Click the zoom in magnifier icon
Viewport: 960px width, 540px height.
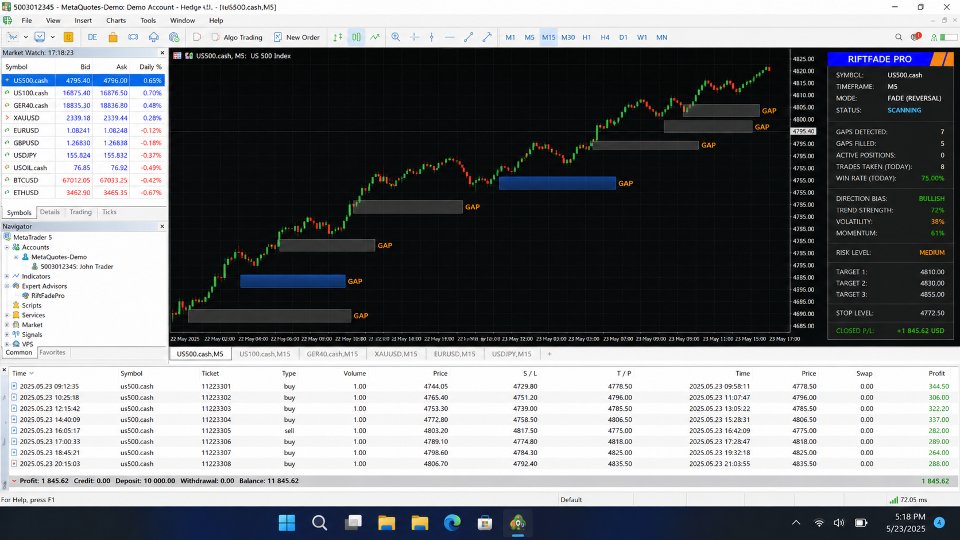click(396, 37)
